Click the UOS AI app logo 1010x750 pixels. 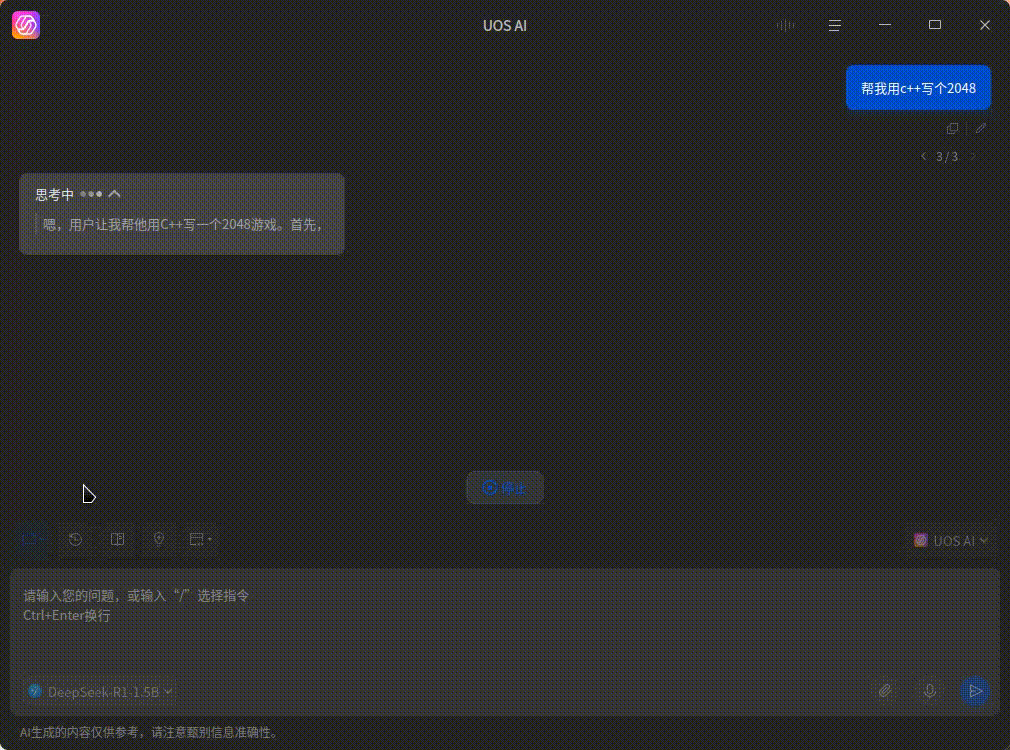25,25
